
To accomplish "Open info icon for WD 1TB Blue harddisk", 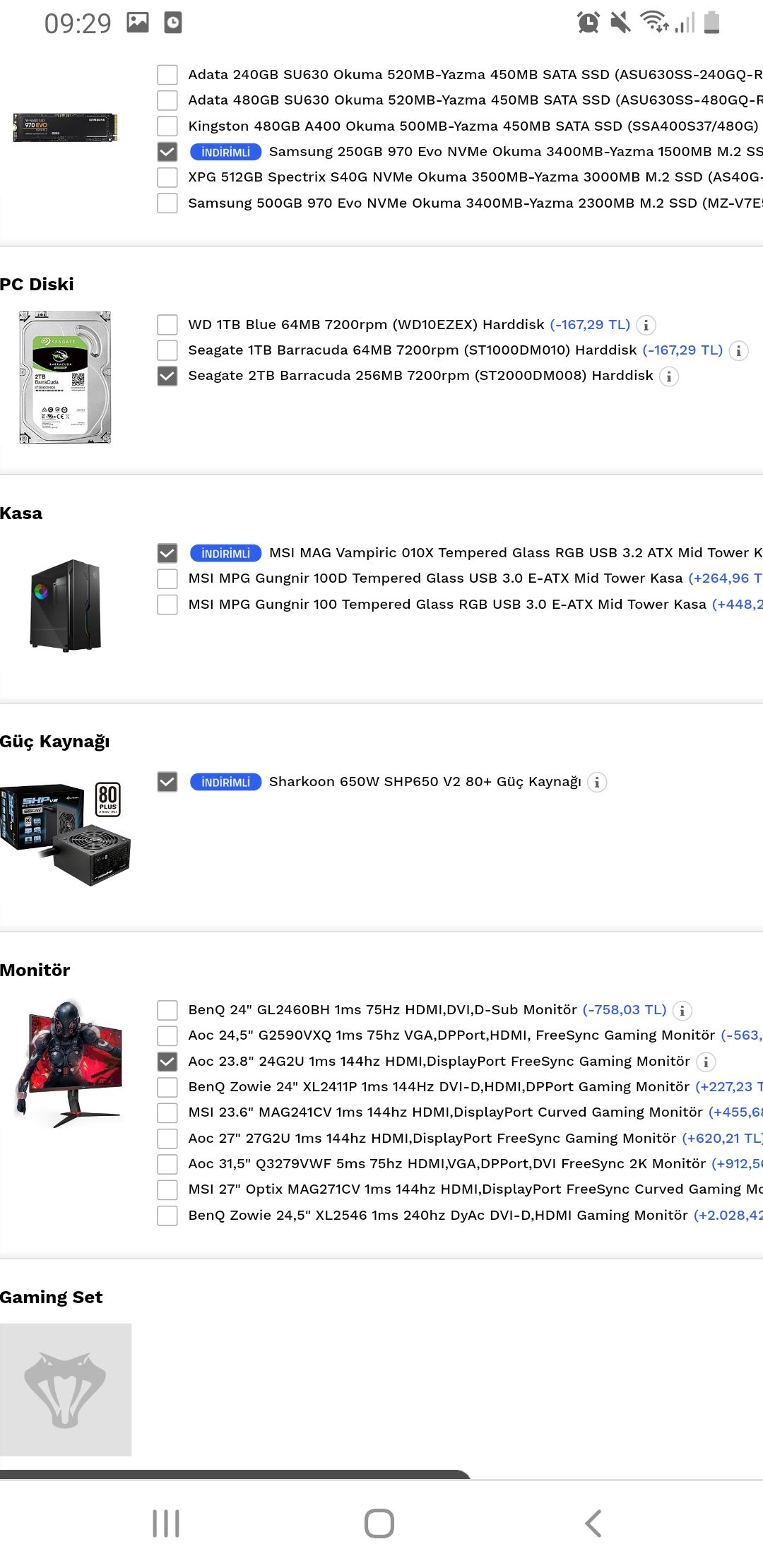I will tap(646, 325).
